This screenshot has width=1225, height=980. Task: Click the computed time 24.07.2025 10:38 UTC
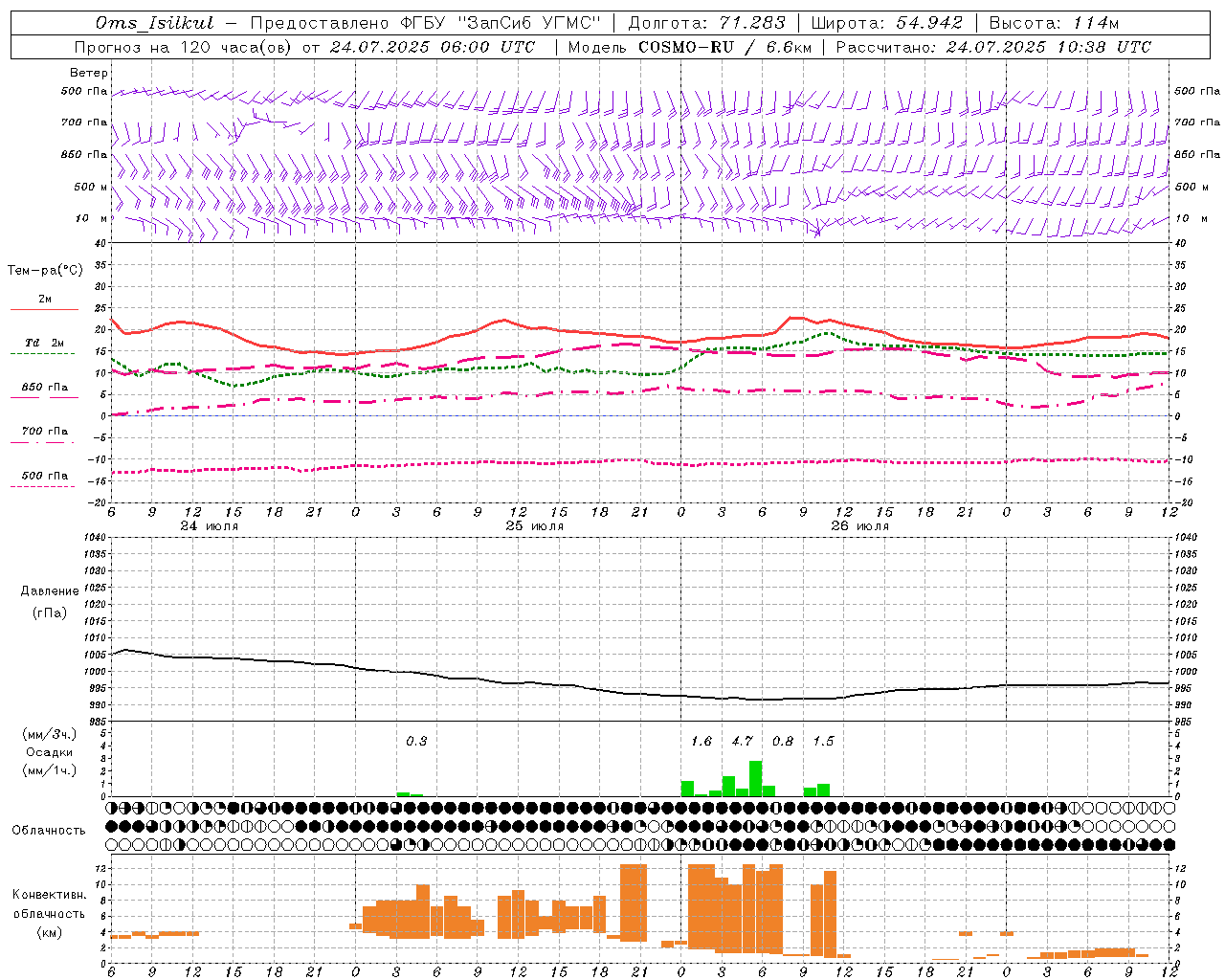coord(1048,47)
